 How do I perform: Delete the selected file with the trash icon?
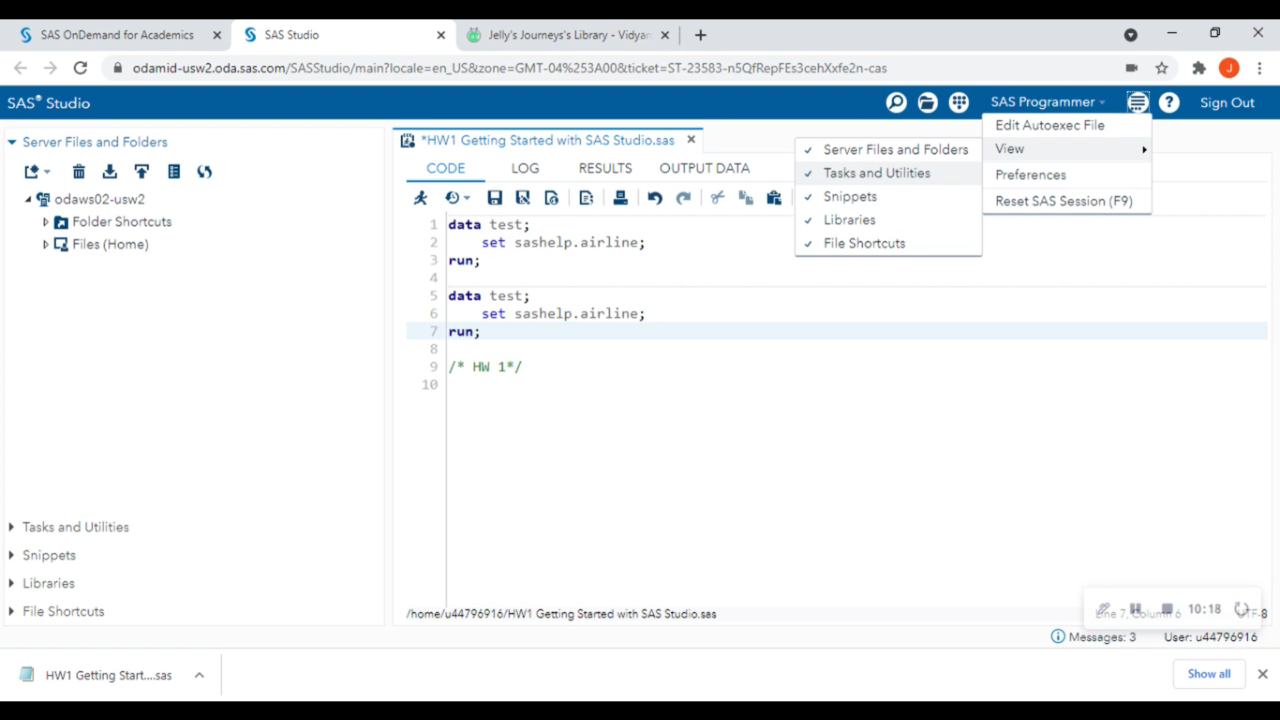point(79,172)
